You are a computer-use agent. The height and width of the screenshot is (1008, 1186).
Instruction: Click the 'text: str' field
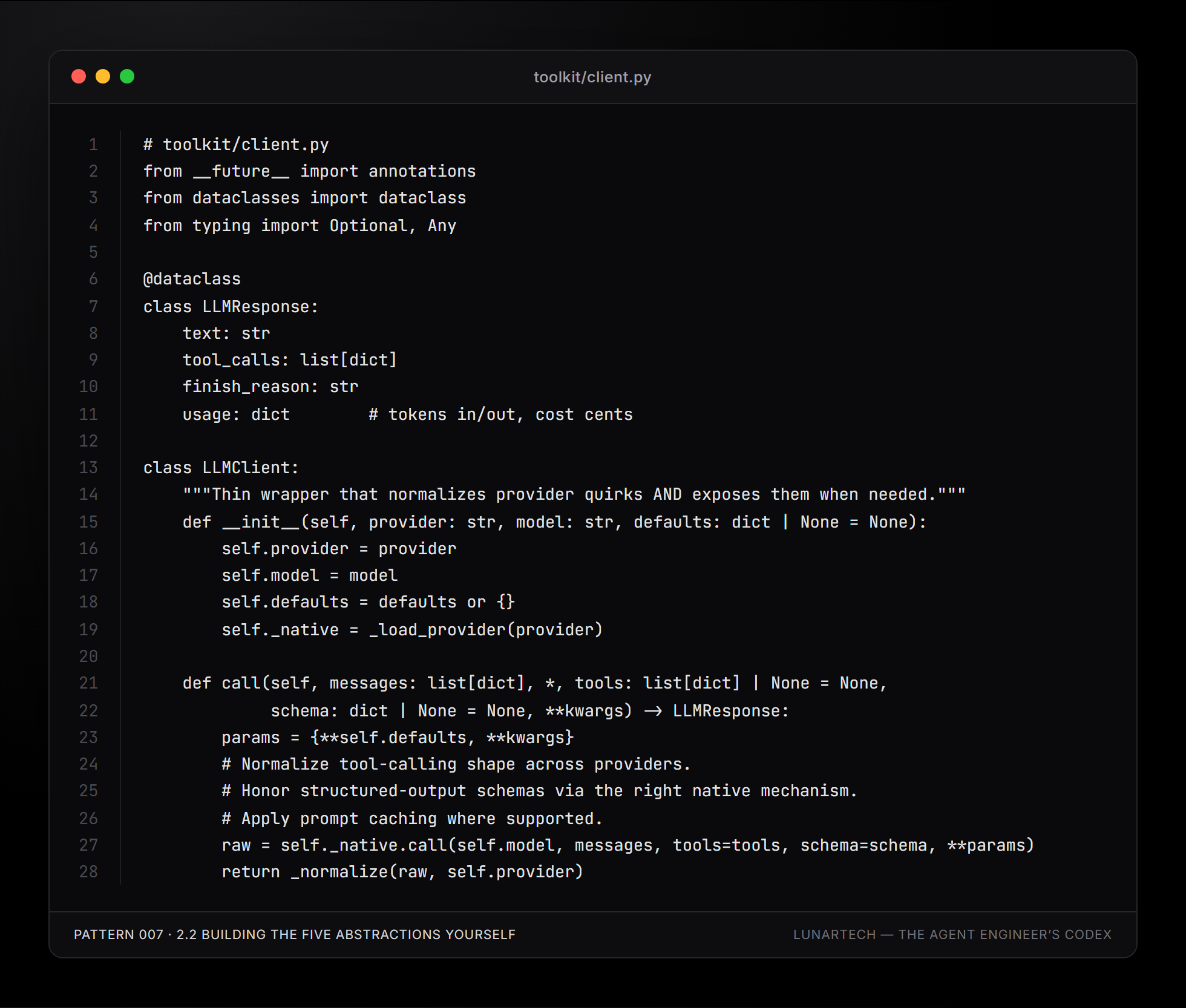[x=226, y=333]
